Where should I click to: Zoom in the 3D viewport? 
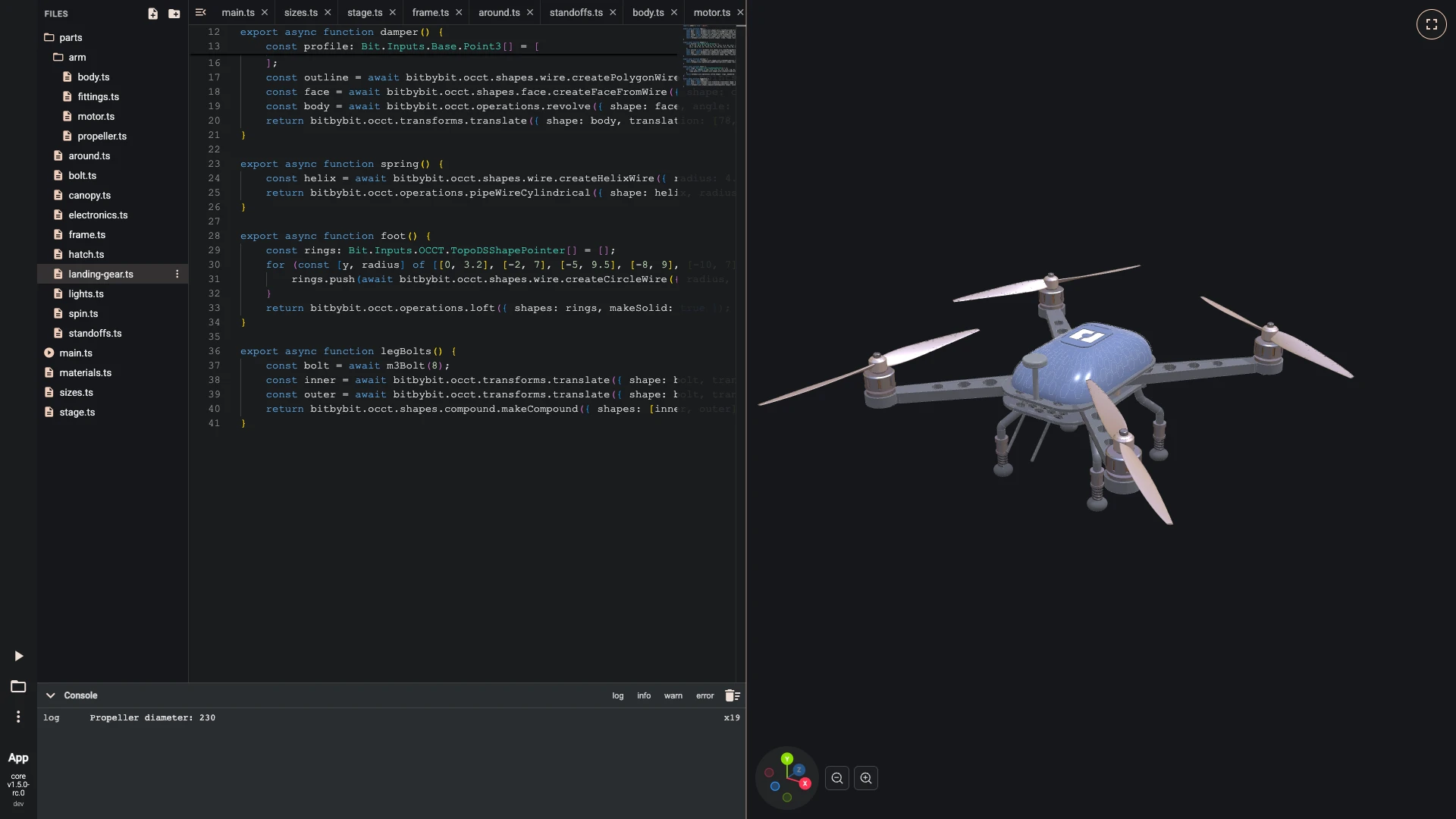click(x=866, y=778)
